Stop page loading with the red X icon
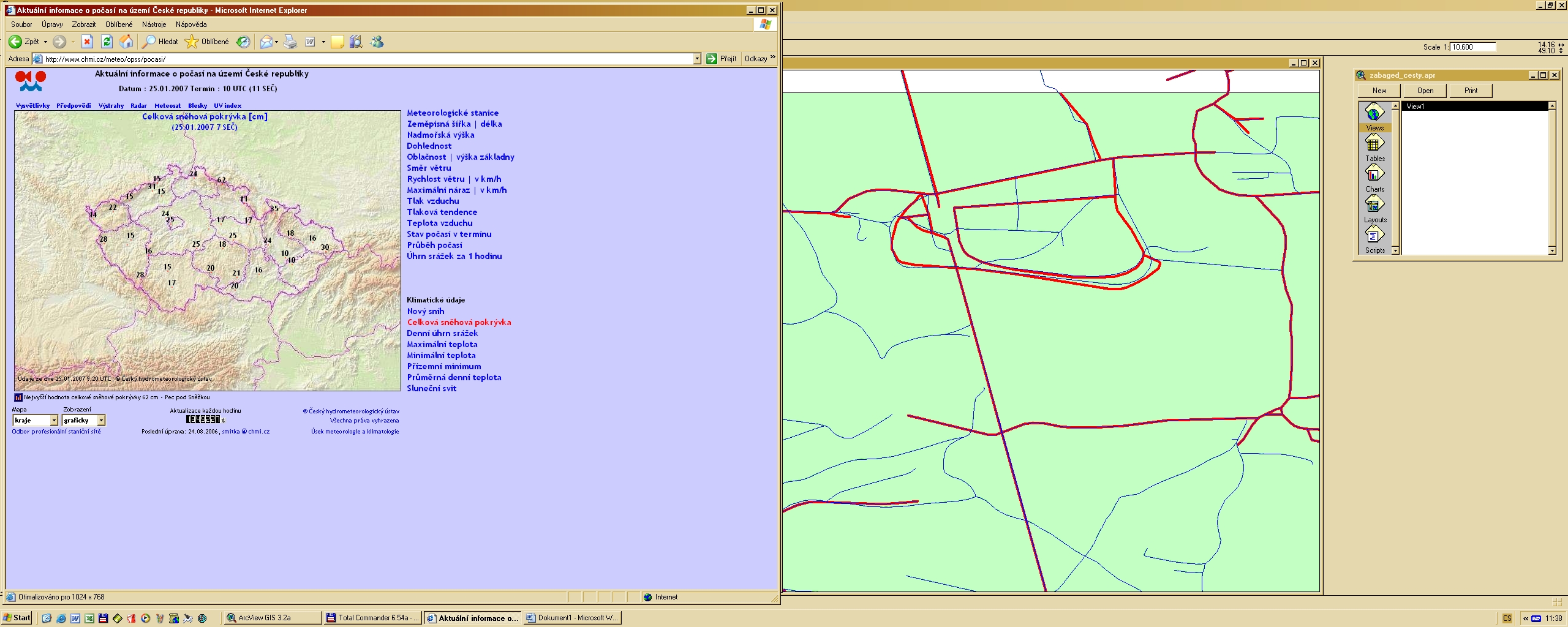The image size is (1568, 627). [87, 42]
